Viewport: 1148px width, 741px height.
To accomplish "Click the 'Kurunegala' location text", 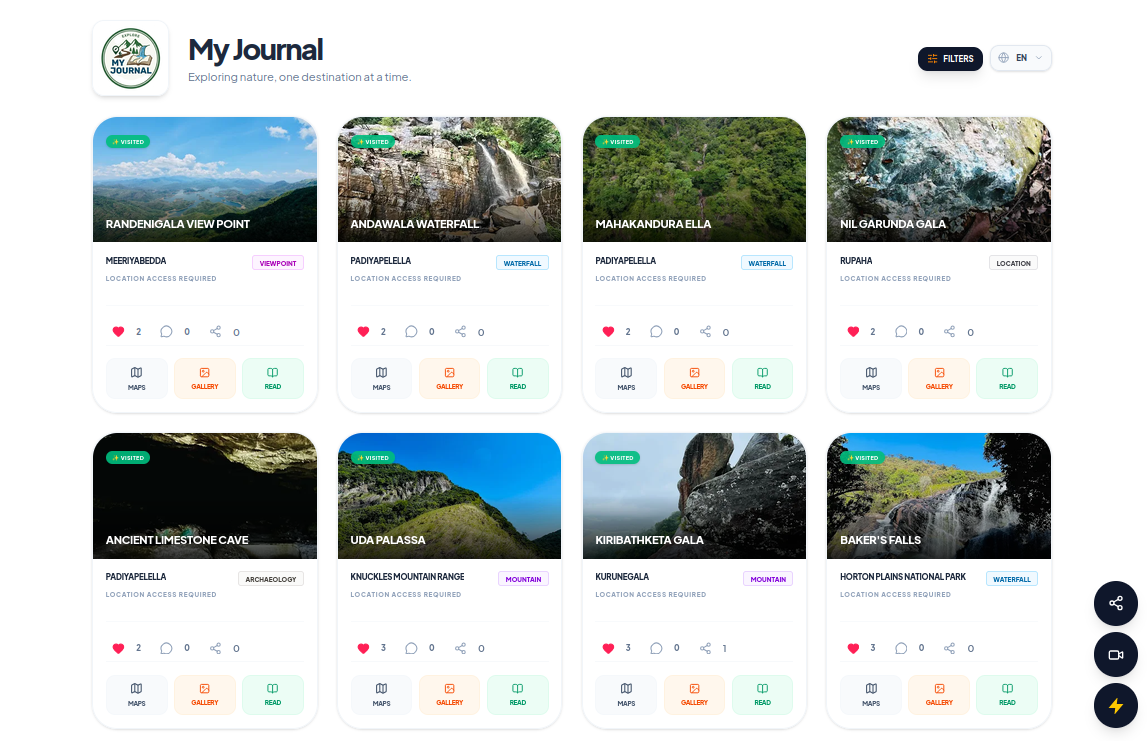I will pos(622,577).
